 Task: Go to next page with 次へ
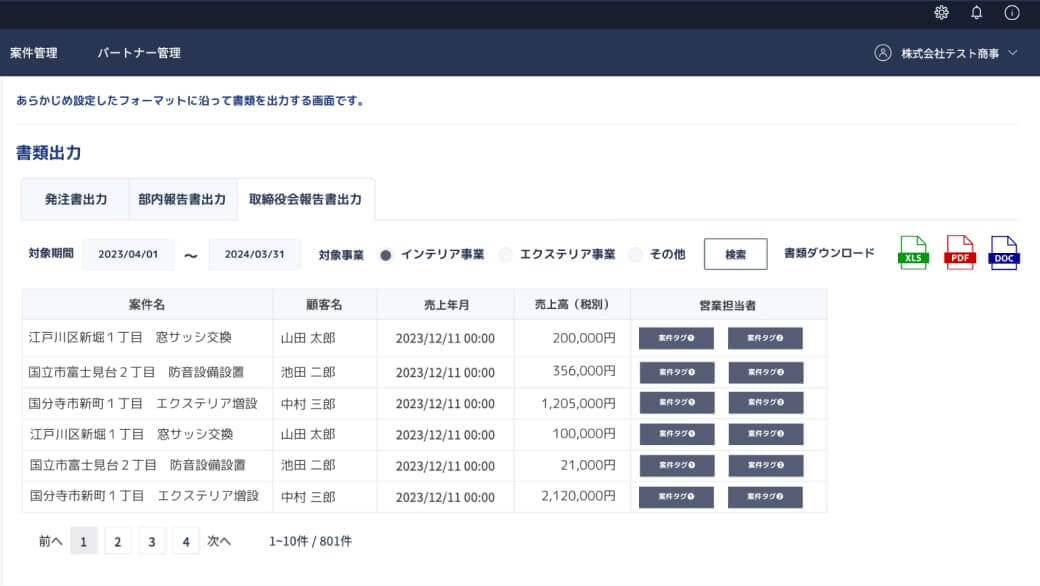coord(219,541)
